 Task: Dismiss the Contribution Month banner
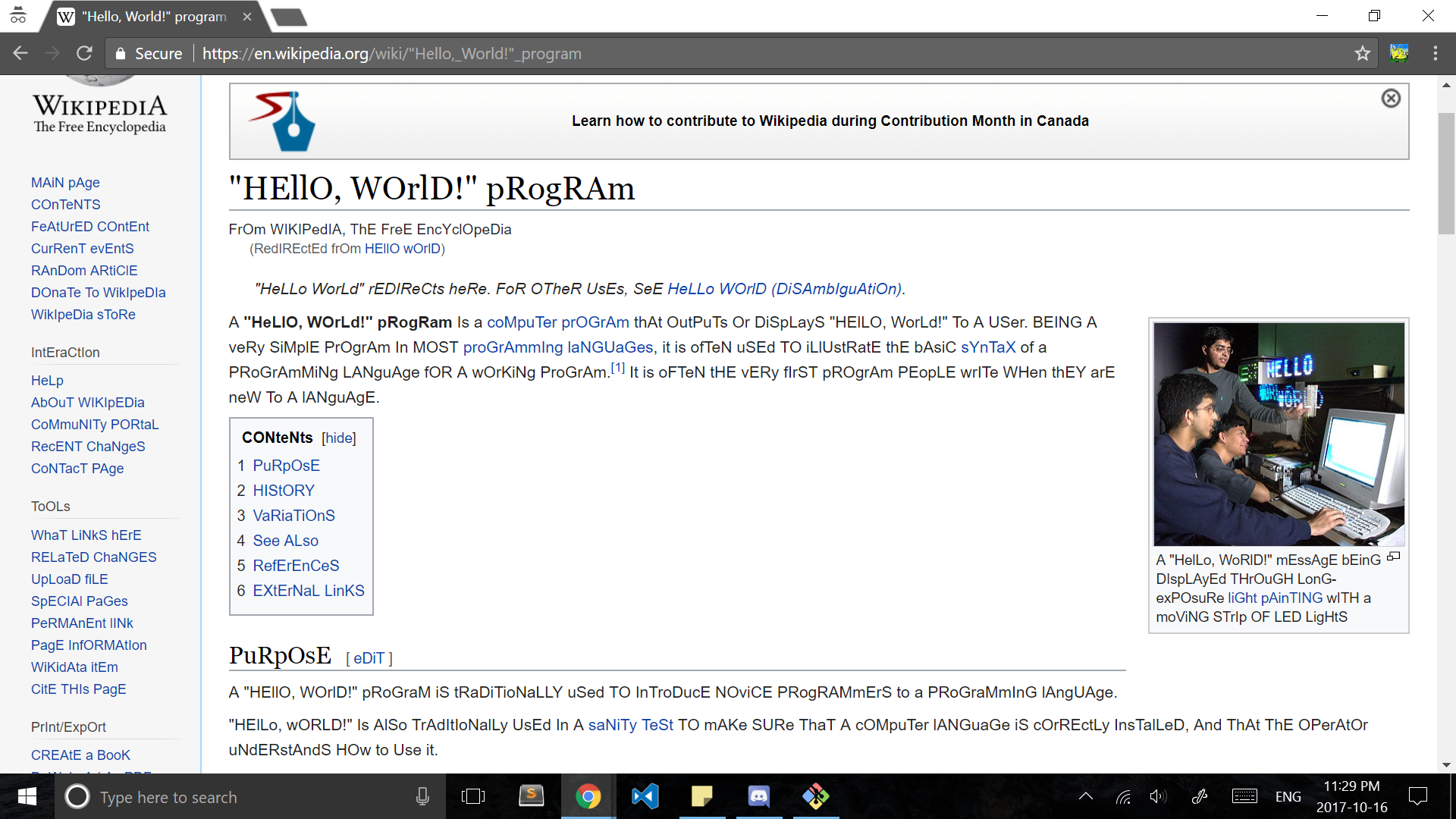1391,99
